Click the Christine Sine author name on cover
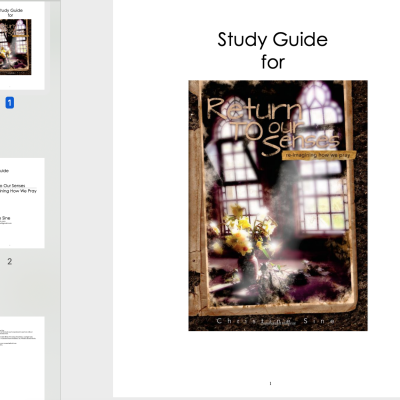Image resolution: width=400 pixels, height=400 pixels. click(x=275, y=321)
